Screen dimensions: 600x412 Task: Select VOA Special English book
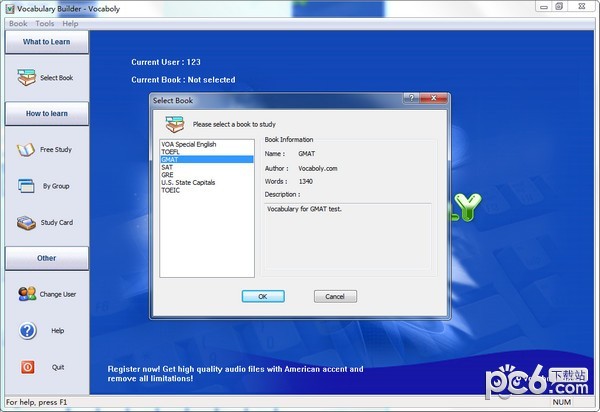tap(188, 145)
